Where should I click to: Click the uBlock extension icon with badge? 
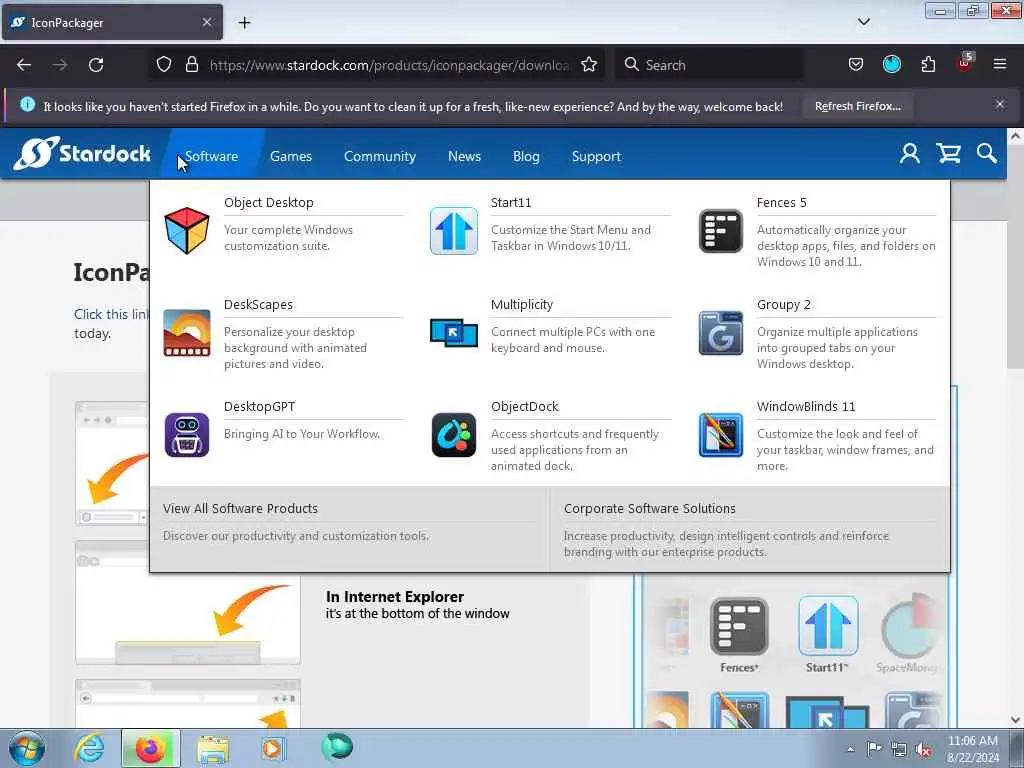(x=965, y=63)
